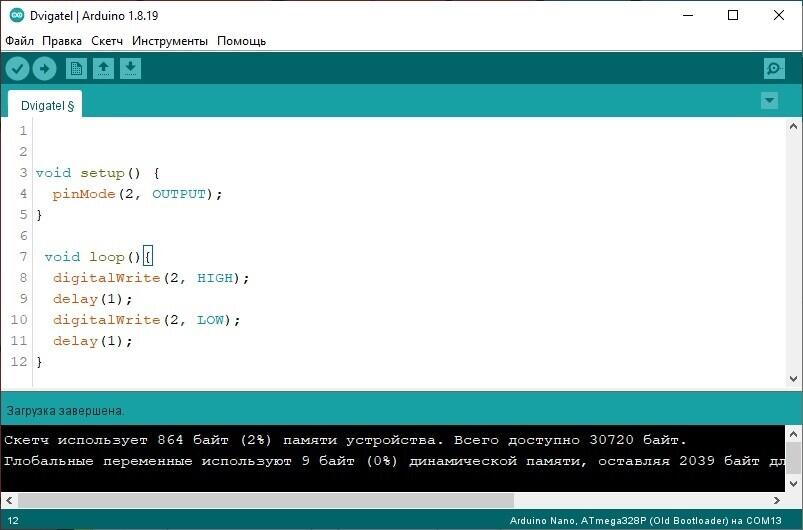Verify the sketch with the checkmark button

point(17,69)
